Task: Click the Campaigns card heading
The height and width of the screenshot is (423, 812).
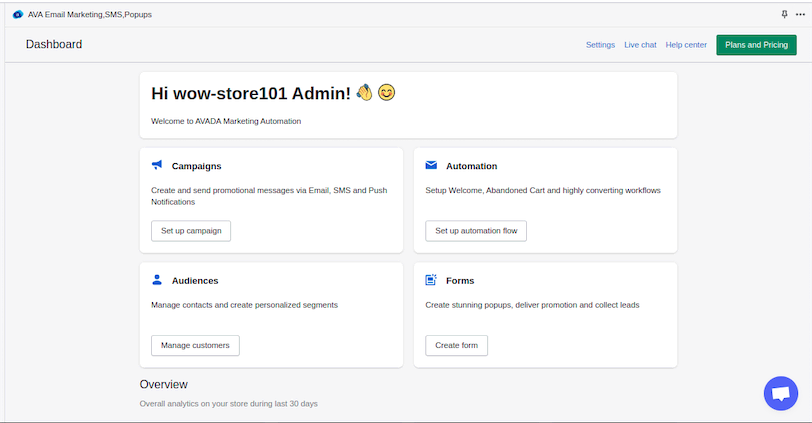Action: (x=197, y=166)
